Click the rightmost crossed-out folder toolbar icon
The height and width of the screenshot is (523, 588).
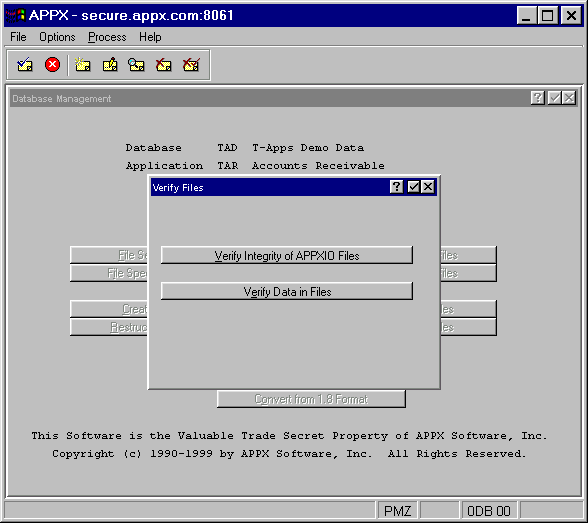click(191, 65)
